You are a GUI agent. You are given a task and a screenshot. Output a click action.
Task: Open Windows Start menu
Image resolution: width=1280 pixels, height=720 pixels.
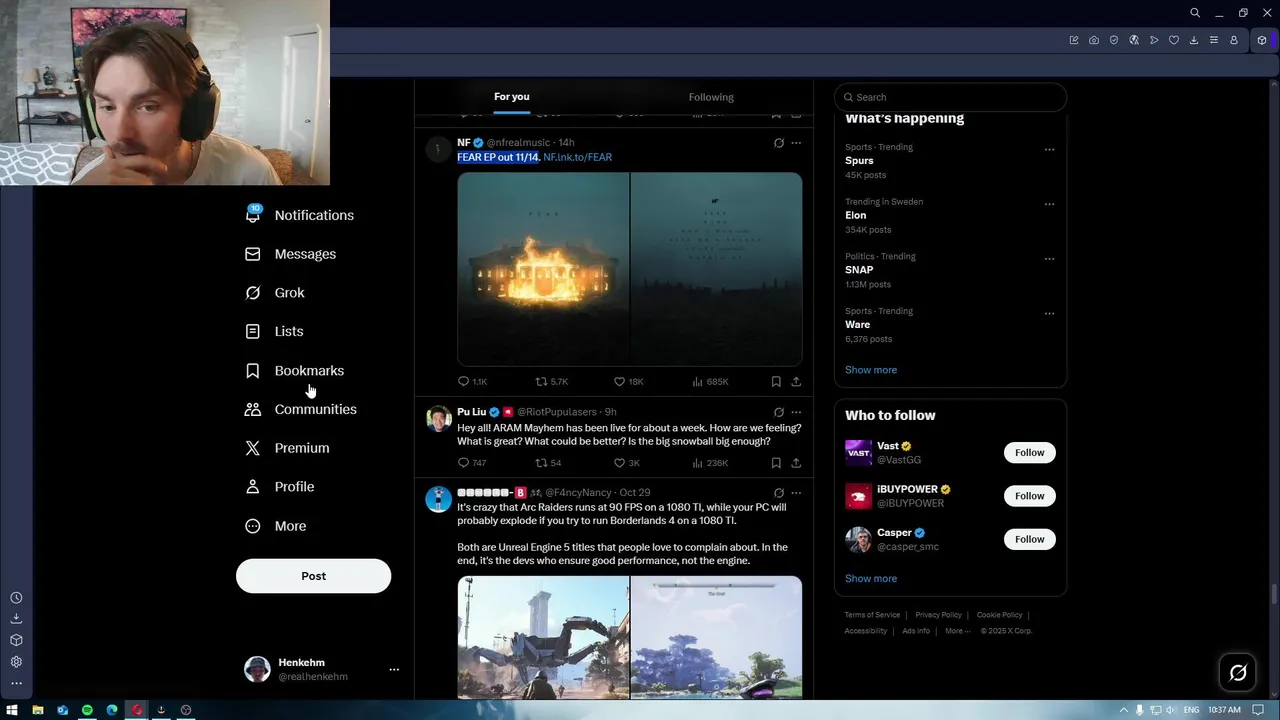click(12, 710)
